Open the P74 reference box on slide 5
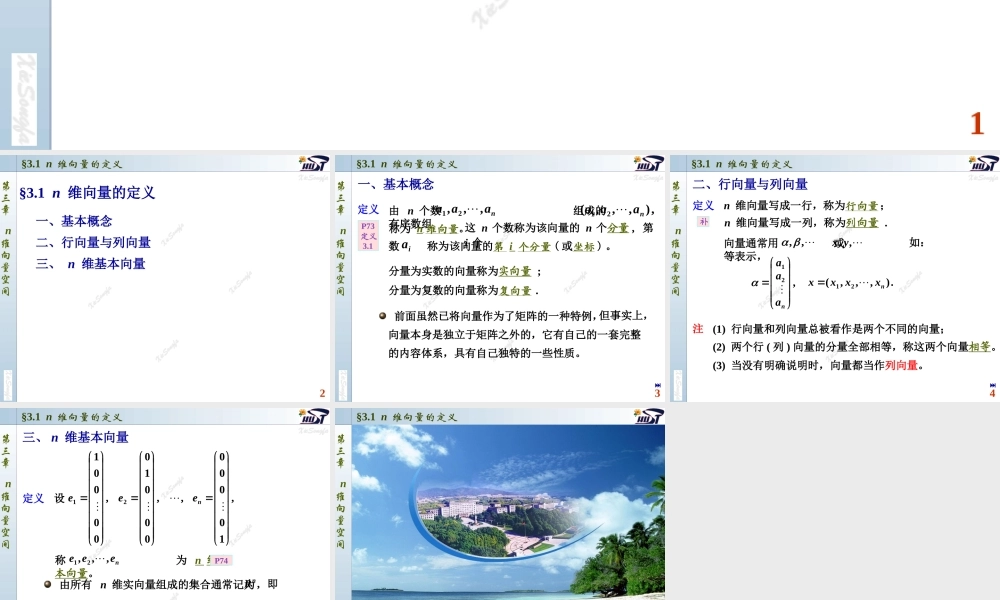Viewport: 1000px width, 600px height. point(220,560)
